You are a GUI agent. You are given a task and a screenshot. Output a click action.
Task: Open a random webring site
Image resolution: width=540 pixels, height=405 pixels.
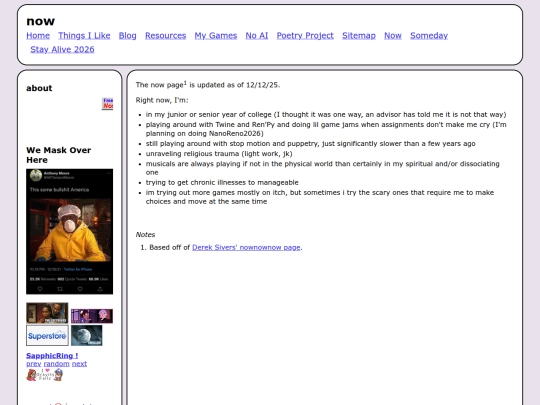[56, 364]
